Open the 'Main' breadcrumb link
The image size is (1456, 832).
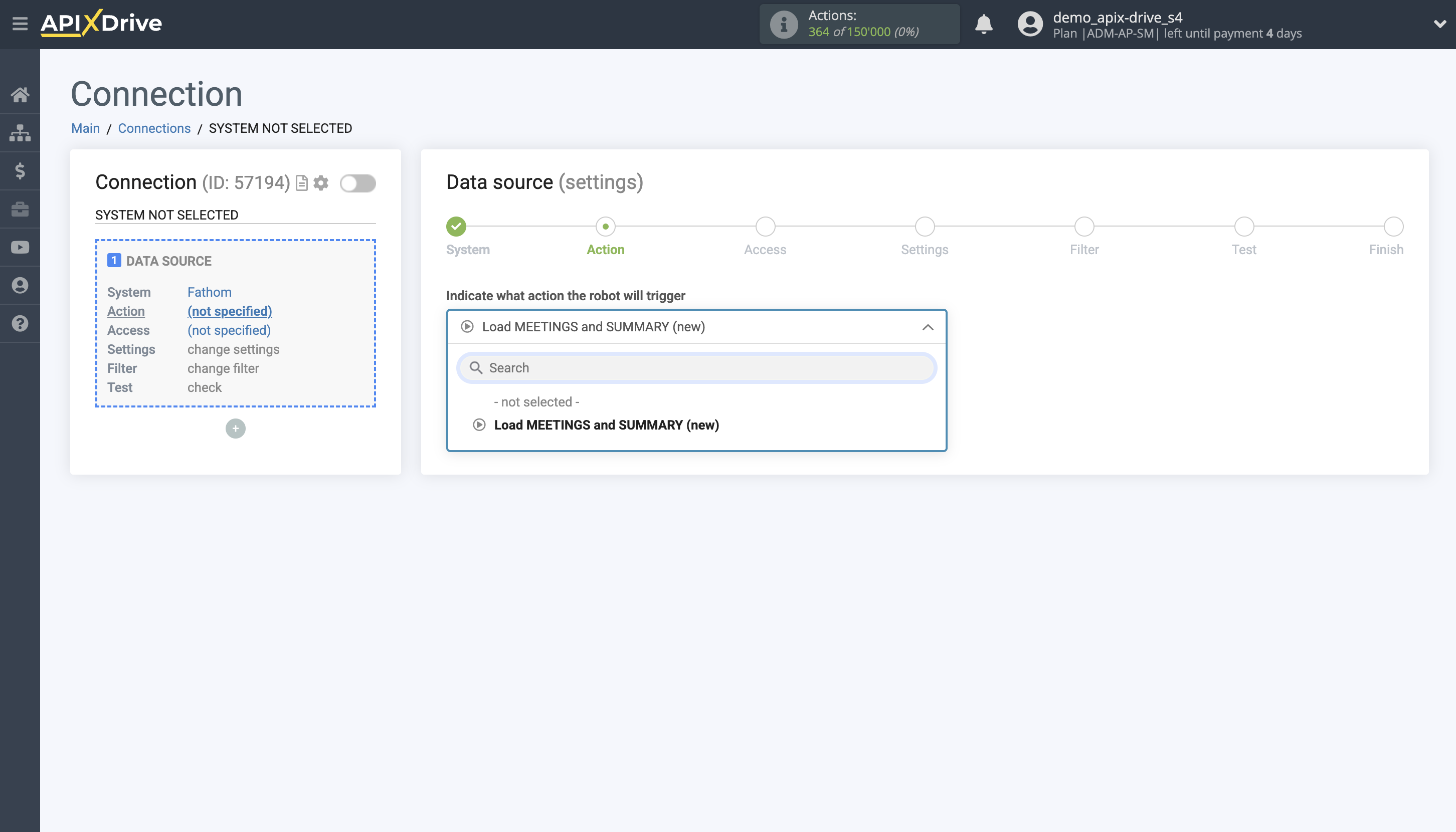(85, 128)
